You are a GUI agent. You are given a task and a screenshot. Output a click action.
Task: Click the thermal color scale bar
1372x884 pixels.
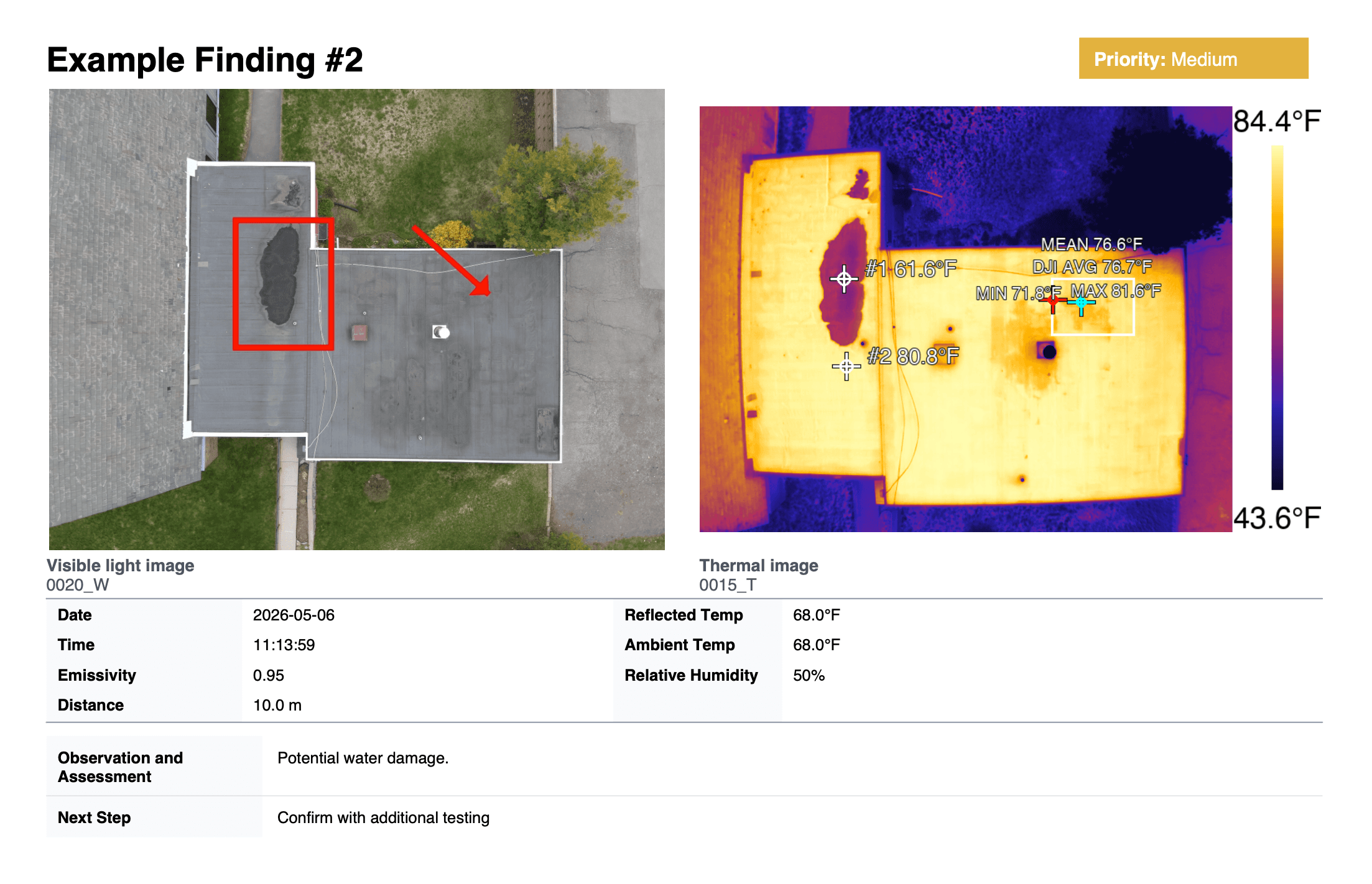tap(1277, 318)
